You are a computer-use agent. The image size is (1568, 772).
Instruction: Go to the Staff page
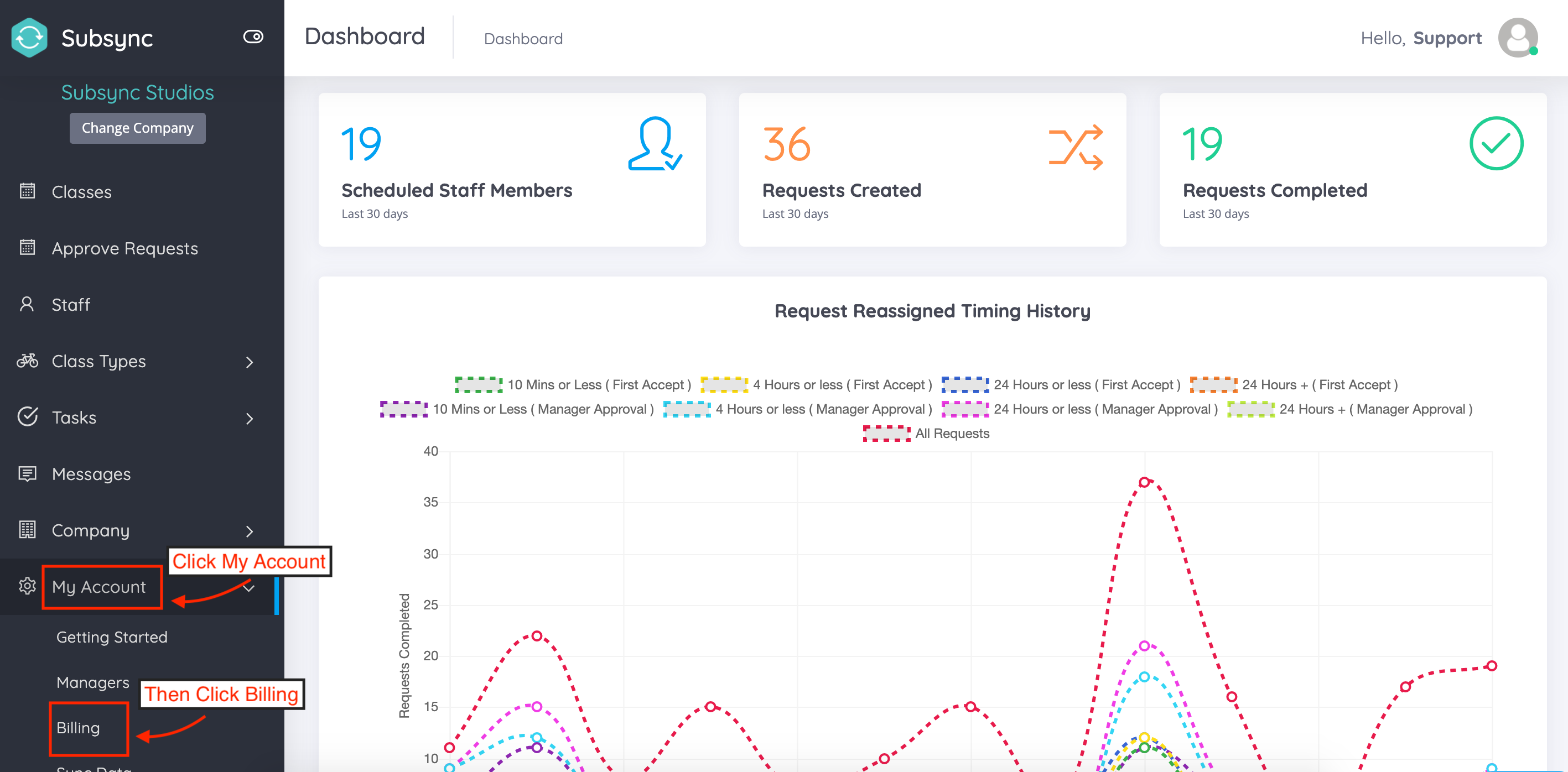coord(71,305)
